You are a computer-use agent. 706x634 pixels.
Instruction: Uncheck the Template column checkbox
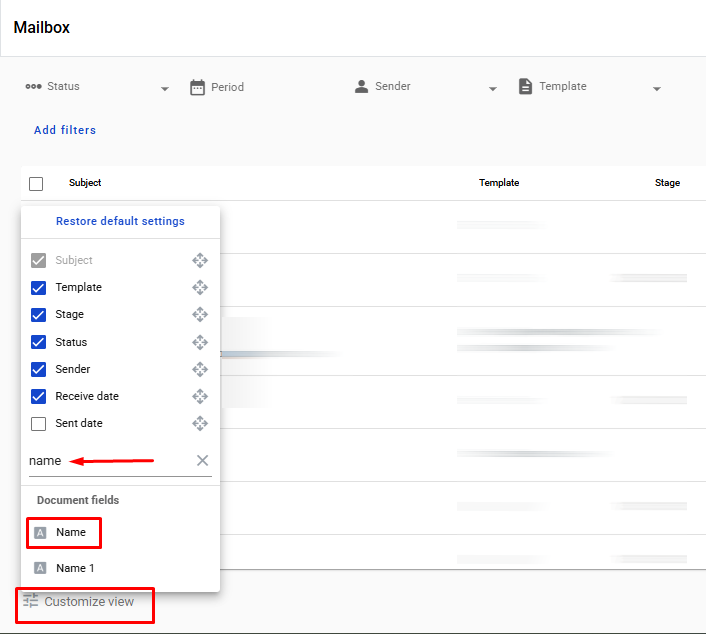point(39,288)
